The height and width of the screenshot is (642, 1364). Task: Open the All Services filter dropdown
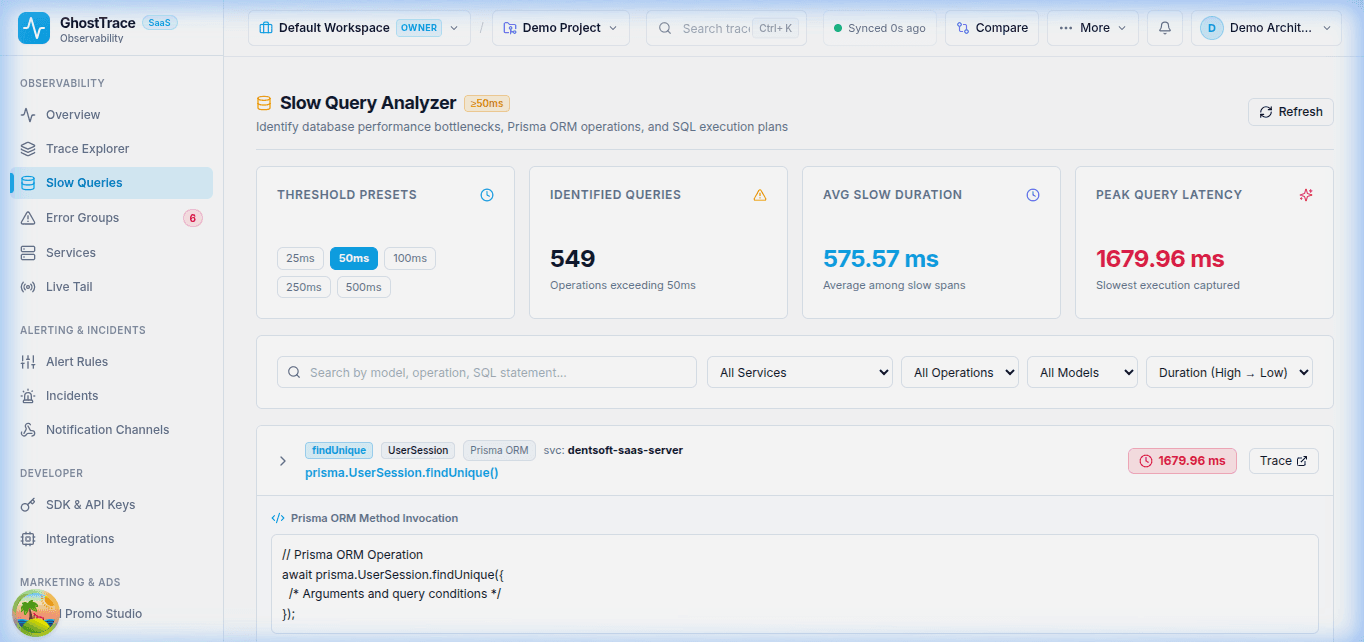[800, 372]
